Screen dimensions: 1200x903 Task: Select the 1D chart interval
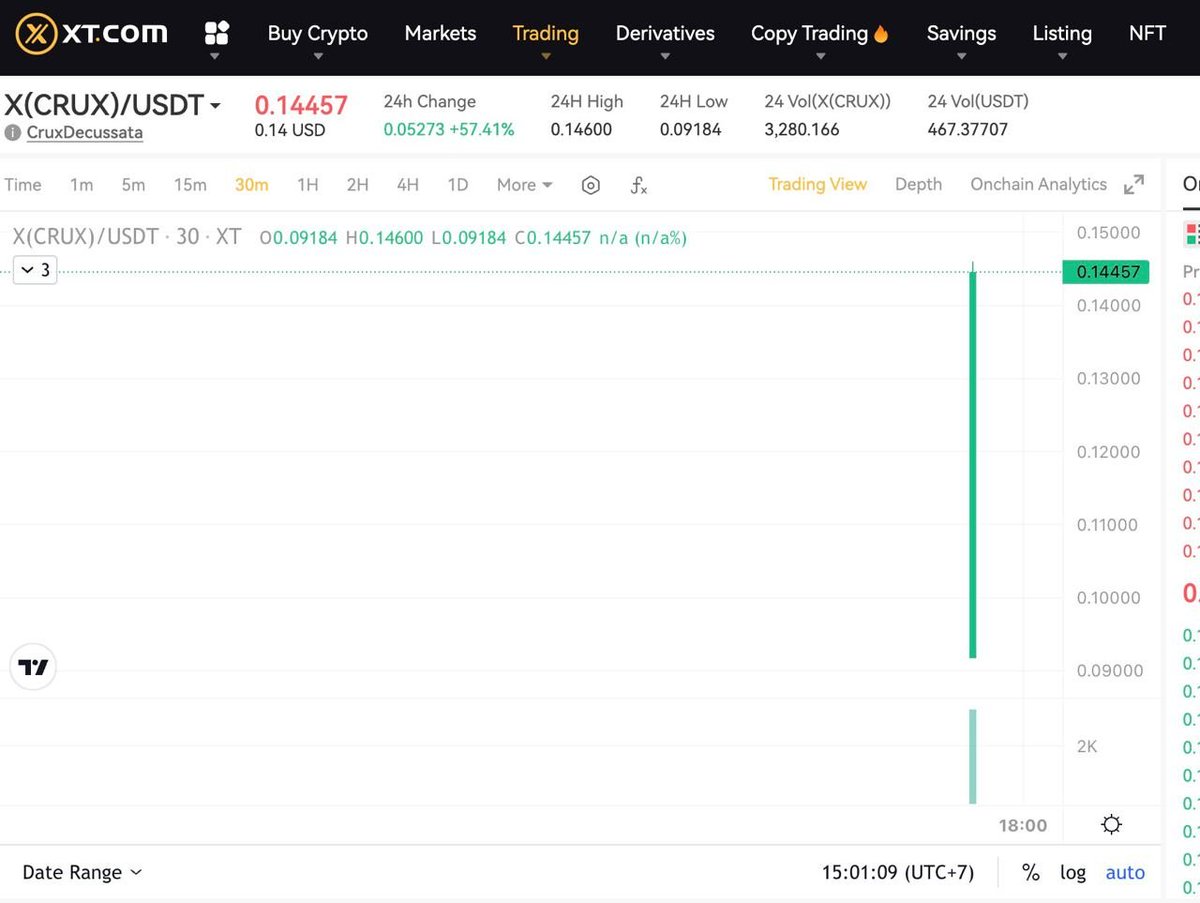[457, 185]
